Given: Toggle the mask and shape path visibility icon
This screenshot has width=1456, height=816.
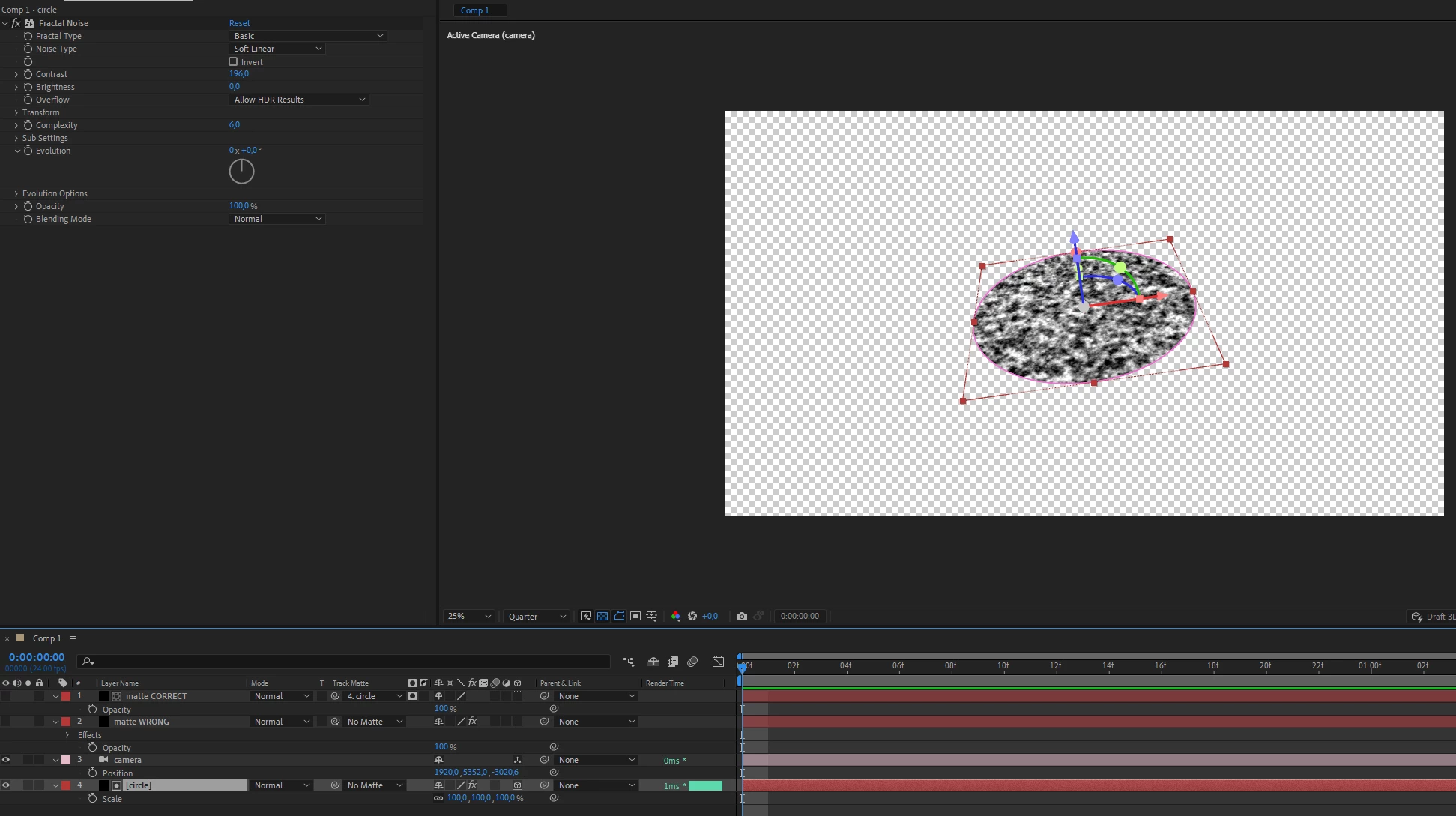Looking at the screenshot, I should tap(619, 617).
